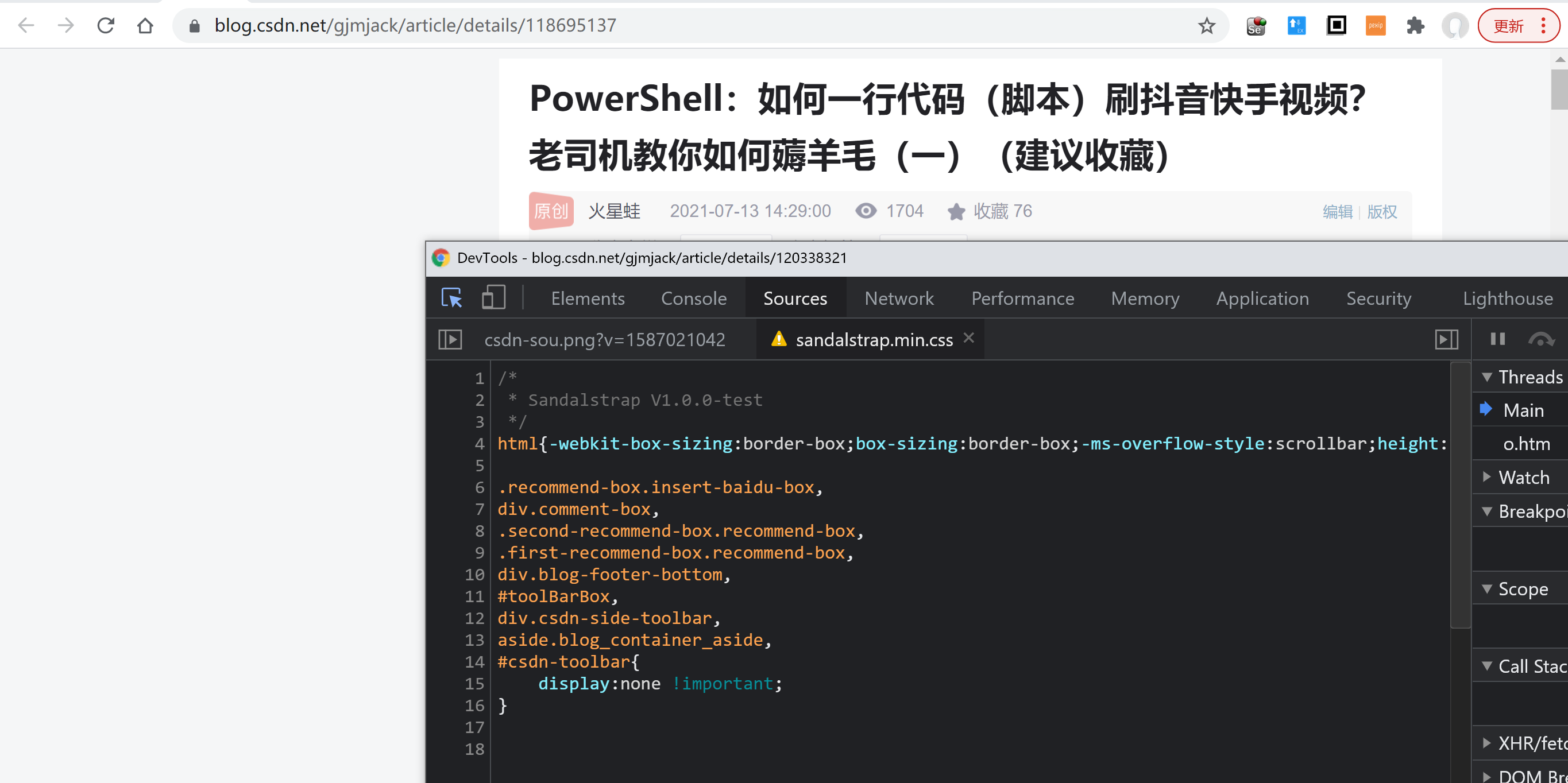This screenshot has height=783, width=1568.
Task: Open the blue arrows extension icon
Action: pyautogui.click(x=1296, y=26)
